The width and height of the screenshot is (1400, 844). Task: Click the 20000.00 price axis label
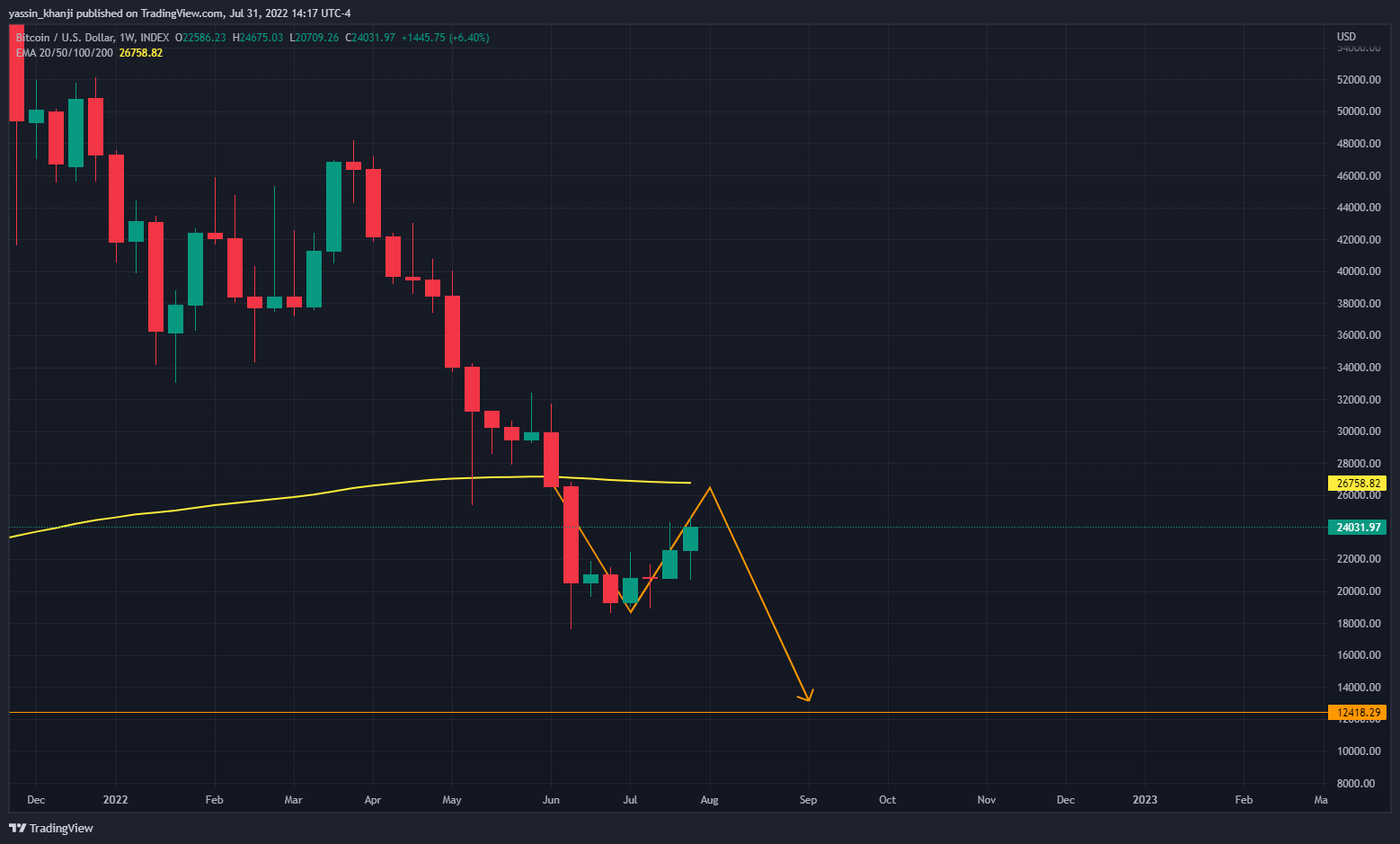pyautogui.click(x=1359, y=591)
